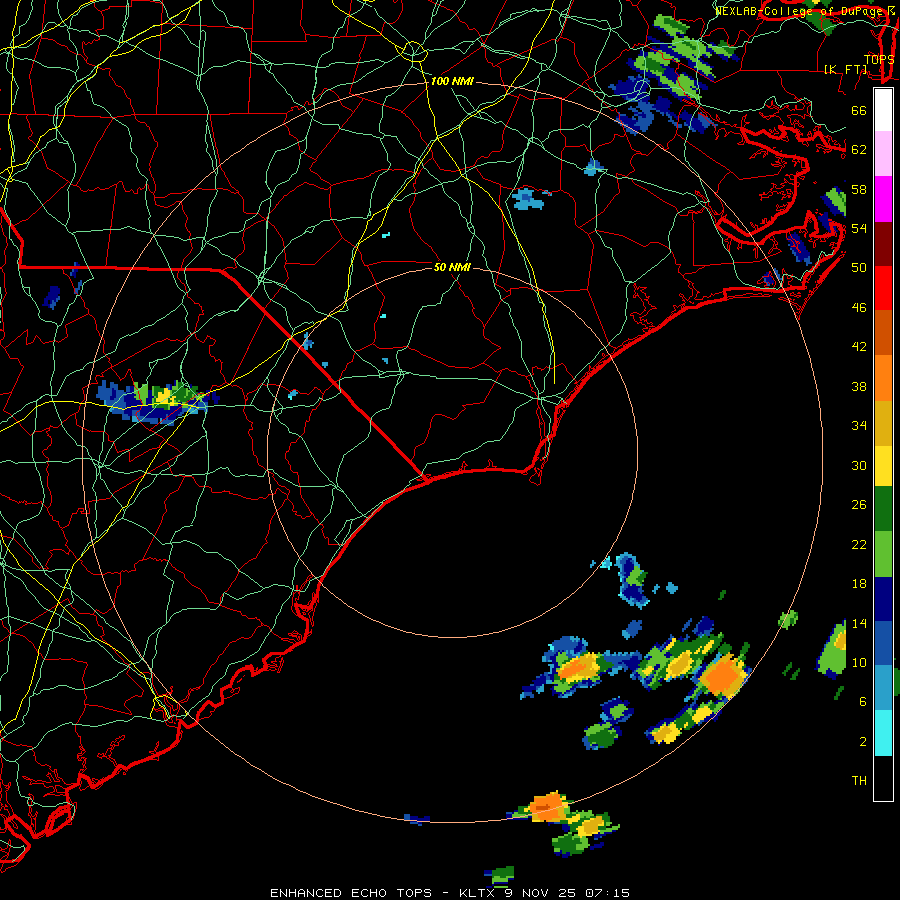Viewport: 900px width, 900px height.
Task: Click the 66 legend value label
Action: coord(859,110)
